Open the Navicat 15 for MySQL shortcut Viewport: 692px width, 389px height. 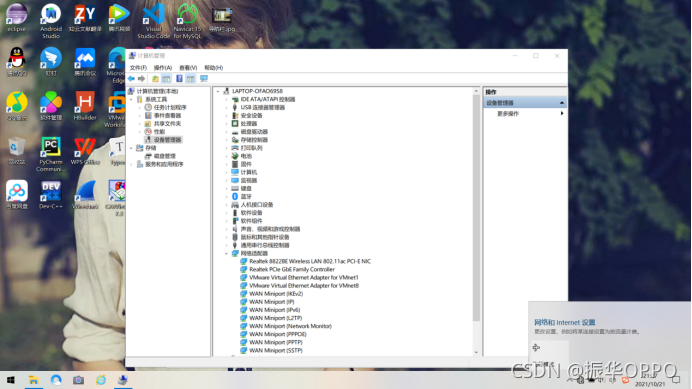[187, 21]
